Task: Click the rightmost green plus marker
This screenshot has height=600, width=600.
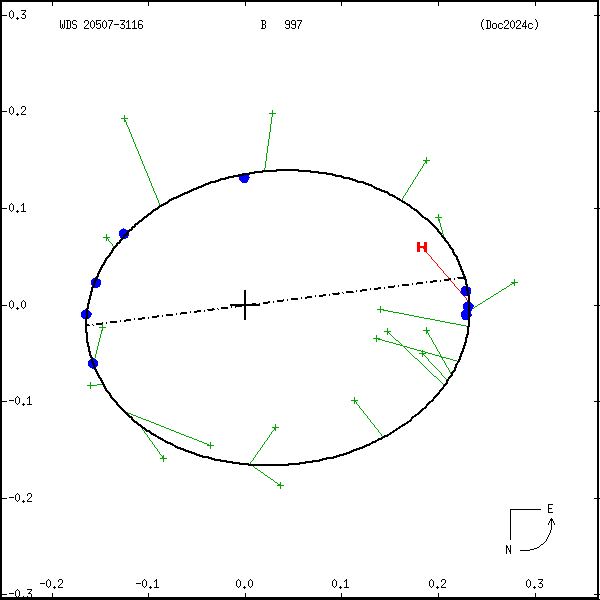Action: (514, 282)
